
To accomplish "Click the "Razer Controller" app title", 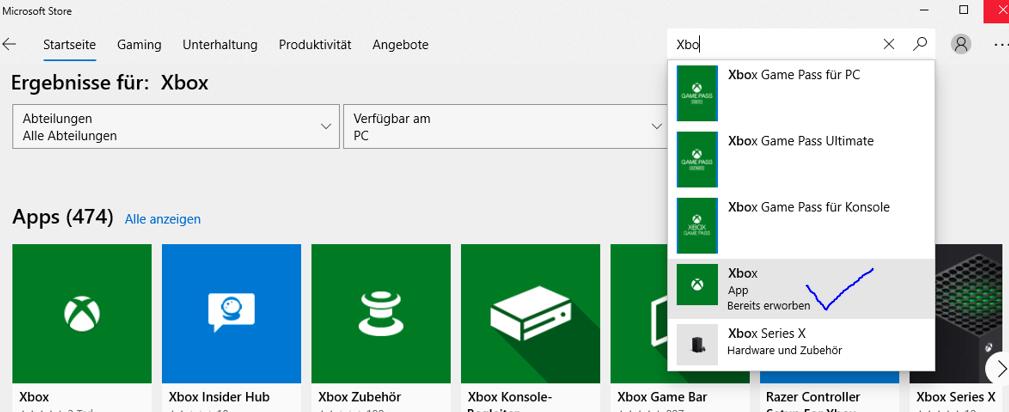I will click(x=813, y=397).
